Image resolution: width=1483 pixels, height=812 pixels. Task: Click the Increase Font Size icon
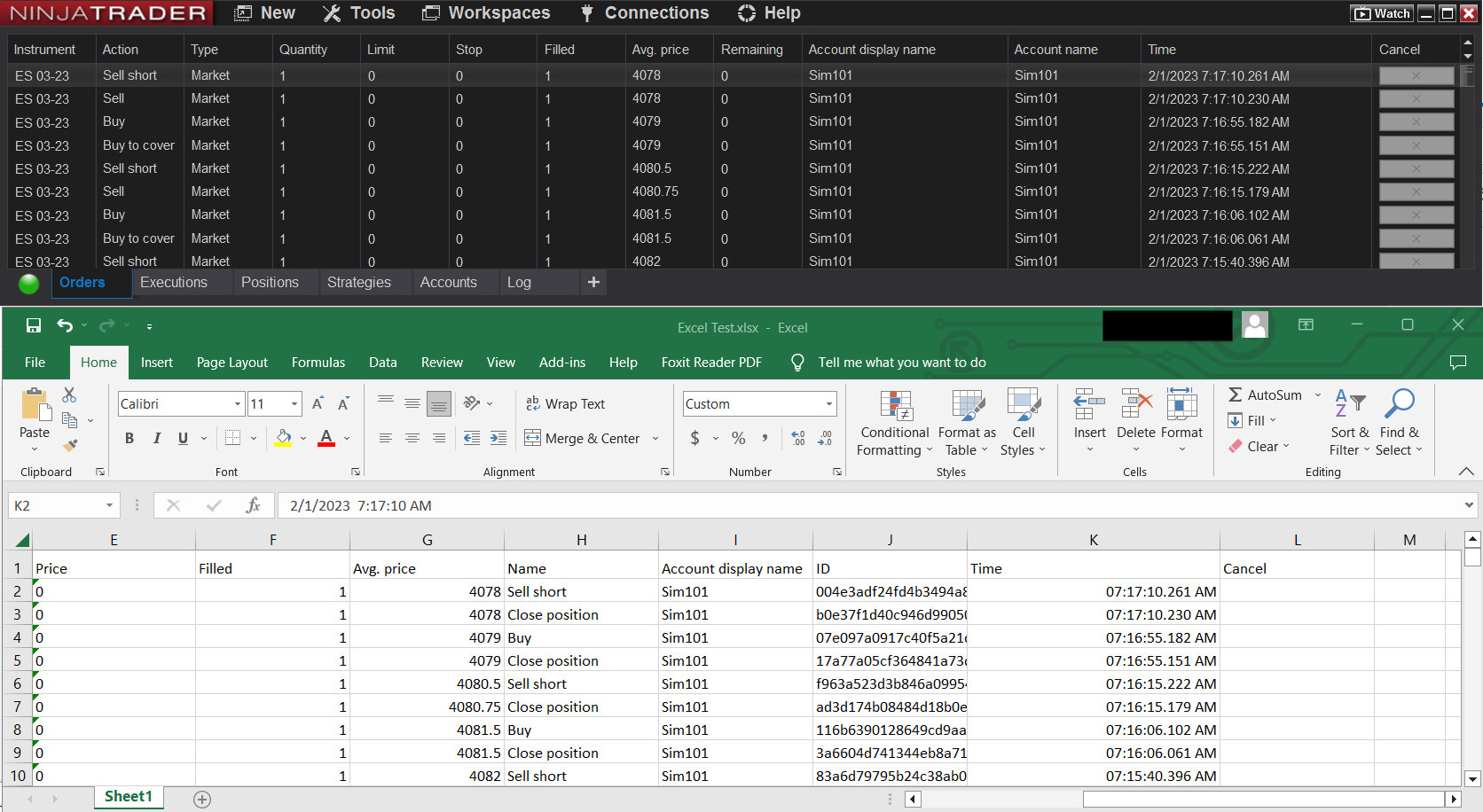pos(318,404)
